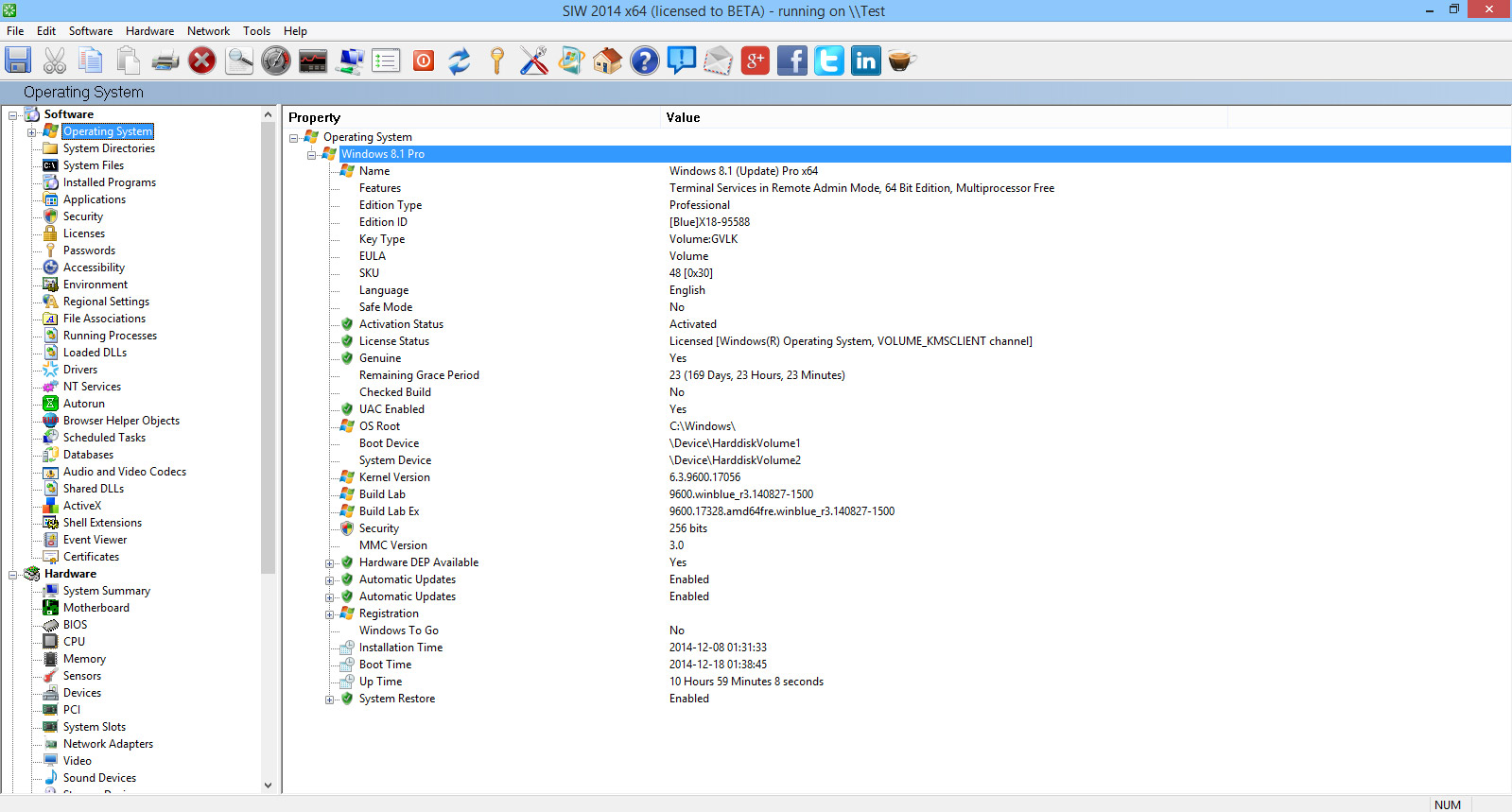
Task: Click the Print toolbar icon
Action: pyautogui.click(x=165, y=60)
